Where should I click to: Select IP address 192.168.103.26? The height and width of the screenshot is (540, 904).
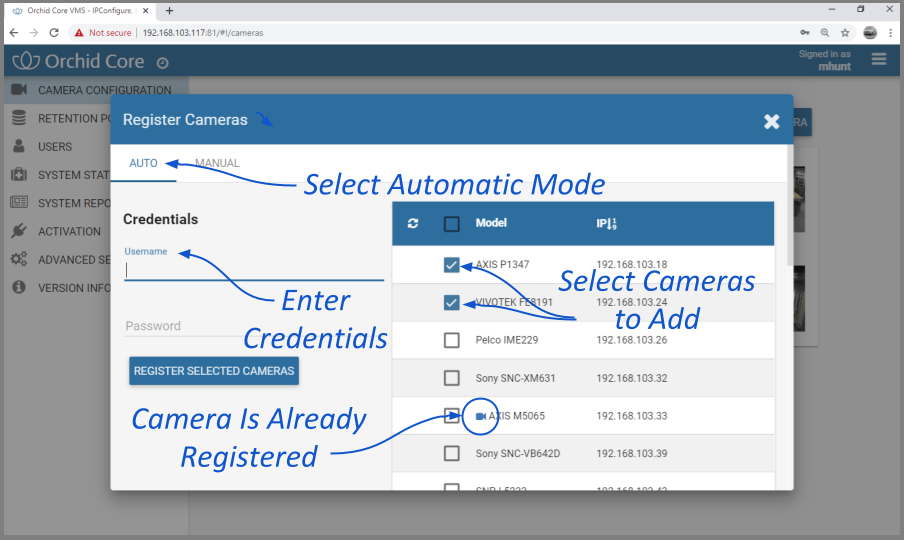click(x=632, y=340)
